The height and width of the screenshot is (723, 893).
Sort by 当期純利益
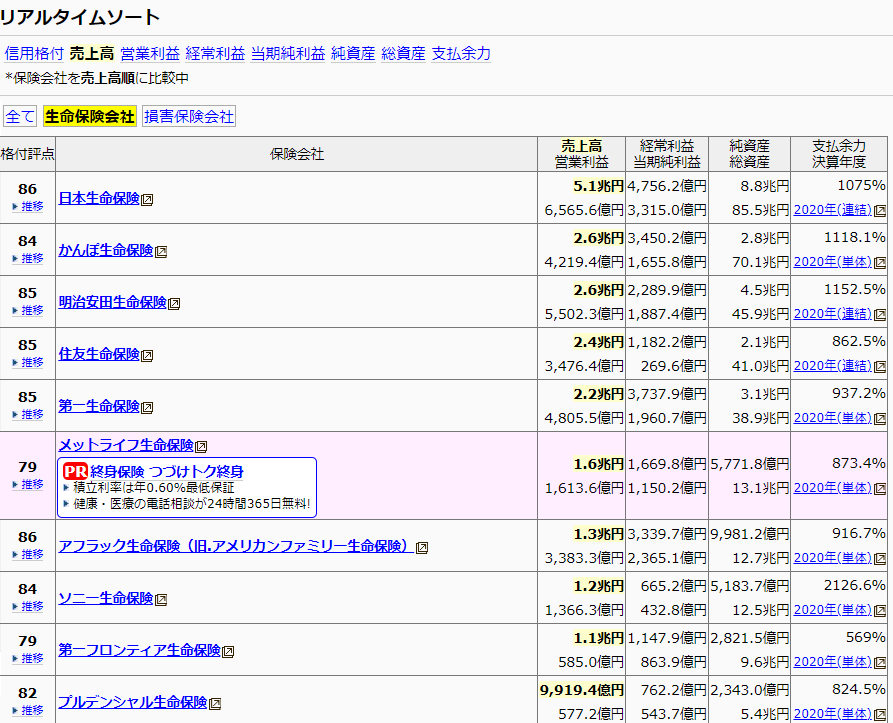tap(288, 54)
